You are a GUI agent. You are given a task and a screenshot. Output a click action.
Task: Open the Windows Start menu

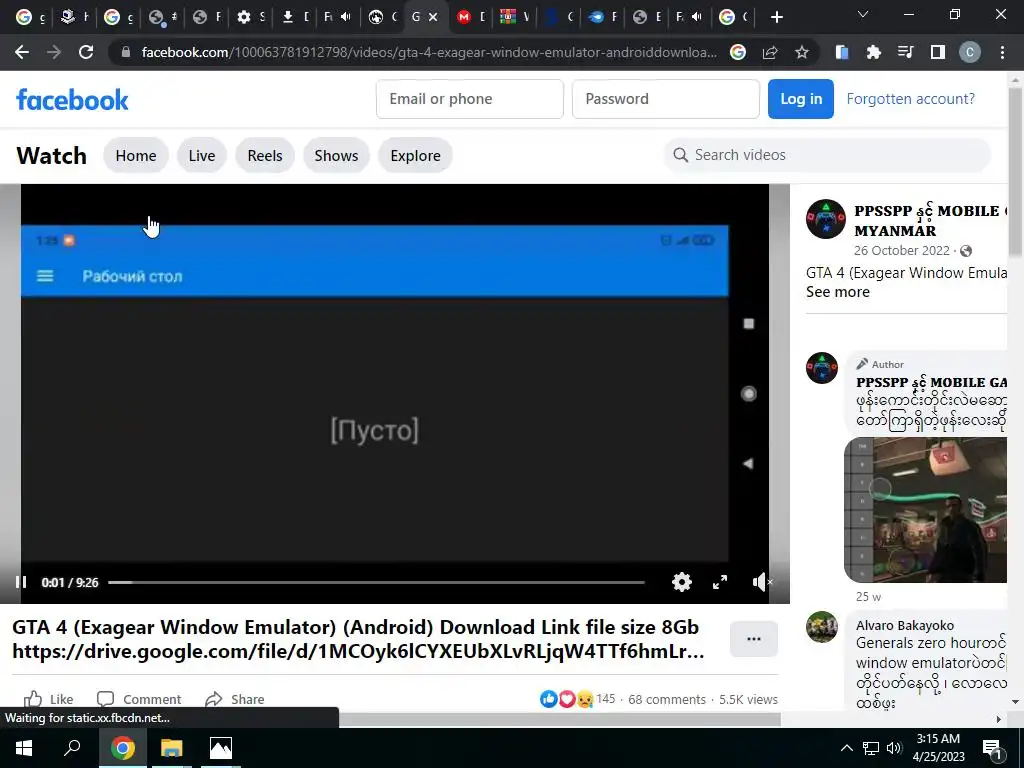(x=24, y=748)
